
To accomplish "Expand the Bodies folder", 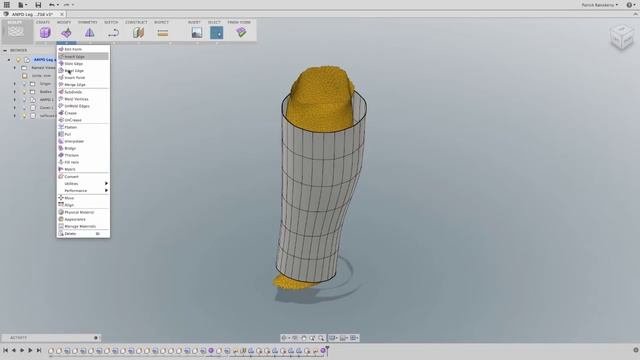I will pos(15,92).
